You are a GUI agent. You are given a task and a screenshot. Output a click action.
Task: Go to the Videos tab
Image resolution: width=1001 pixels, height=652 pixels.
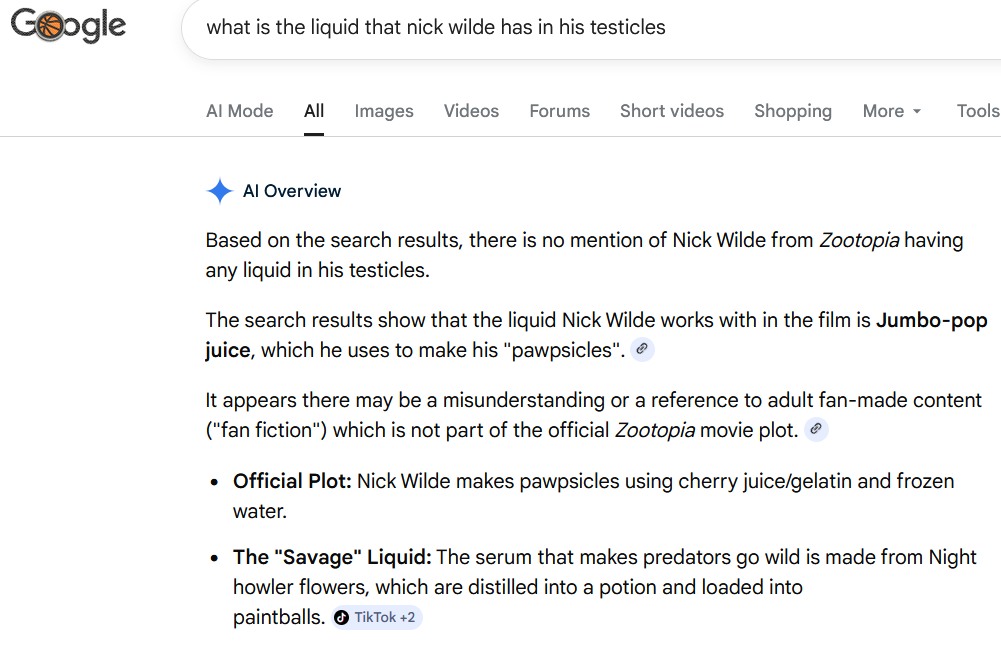(x=471, y=111)
